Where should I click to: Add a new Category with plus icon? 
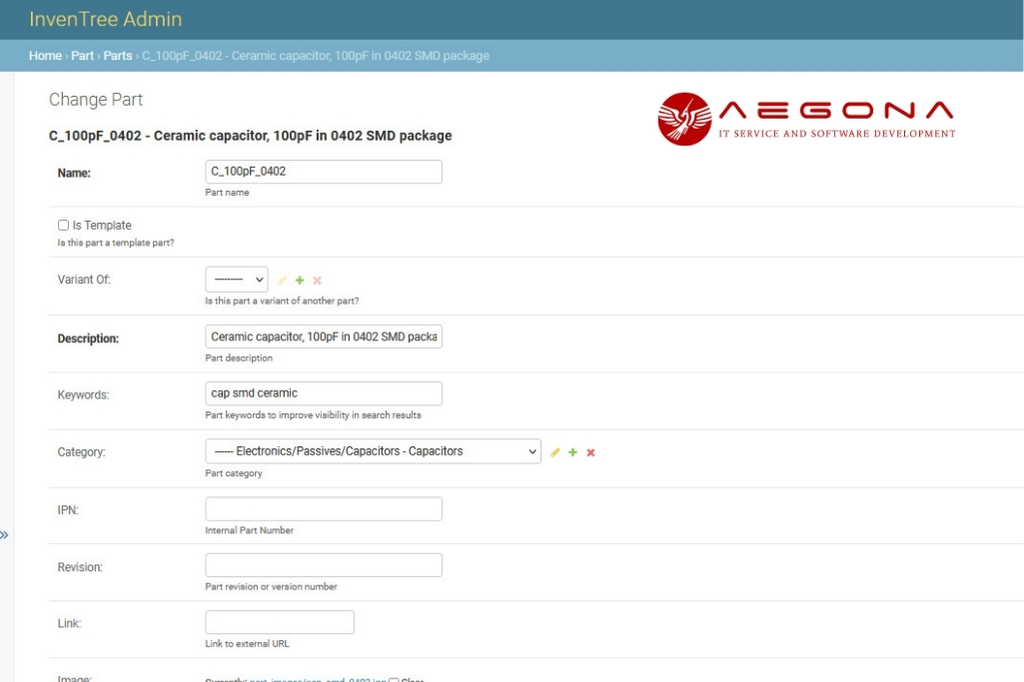573,452
